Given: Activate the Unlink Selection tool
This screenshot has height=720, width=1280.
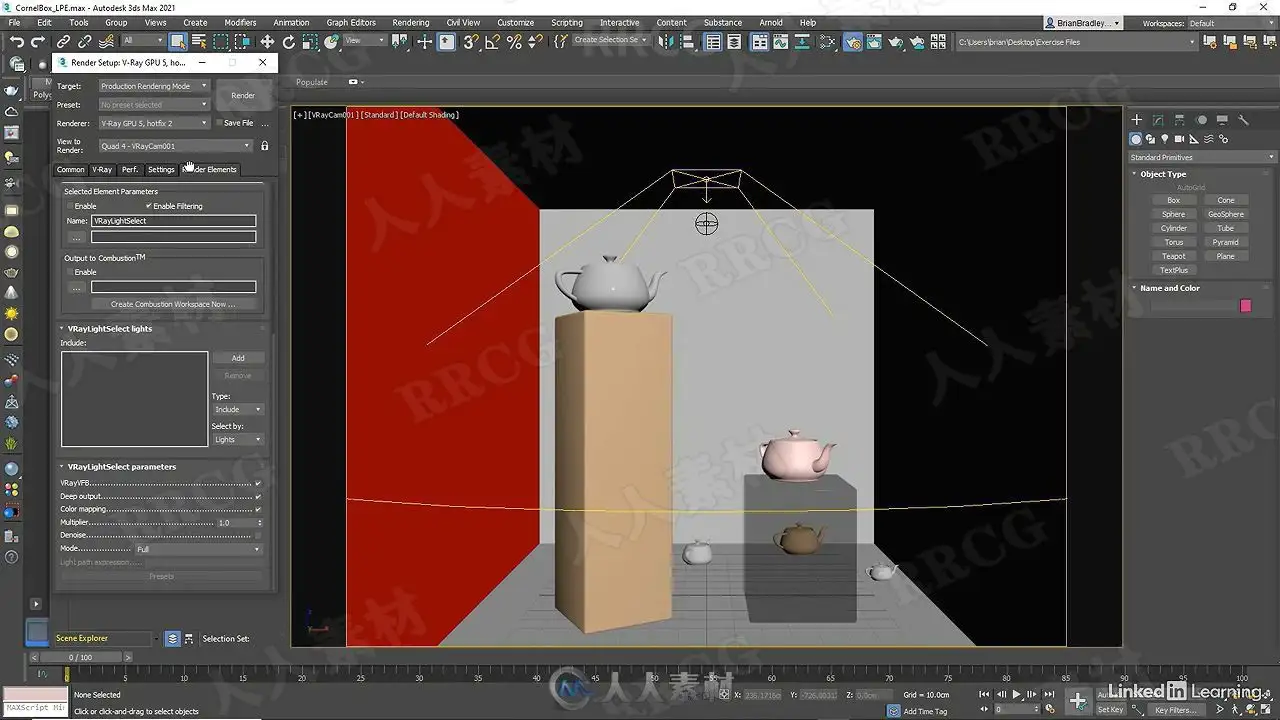Looking at the screenshot, I should (x=85, y=42).
